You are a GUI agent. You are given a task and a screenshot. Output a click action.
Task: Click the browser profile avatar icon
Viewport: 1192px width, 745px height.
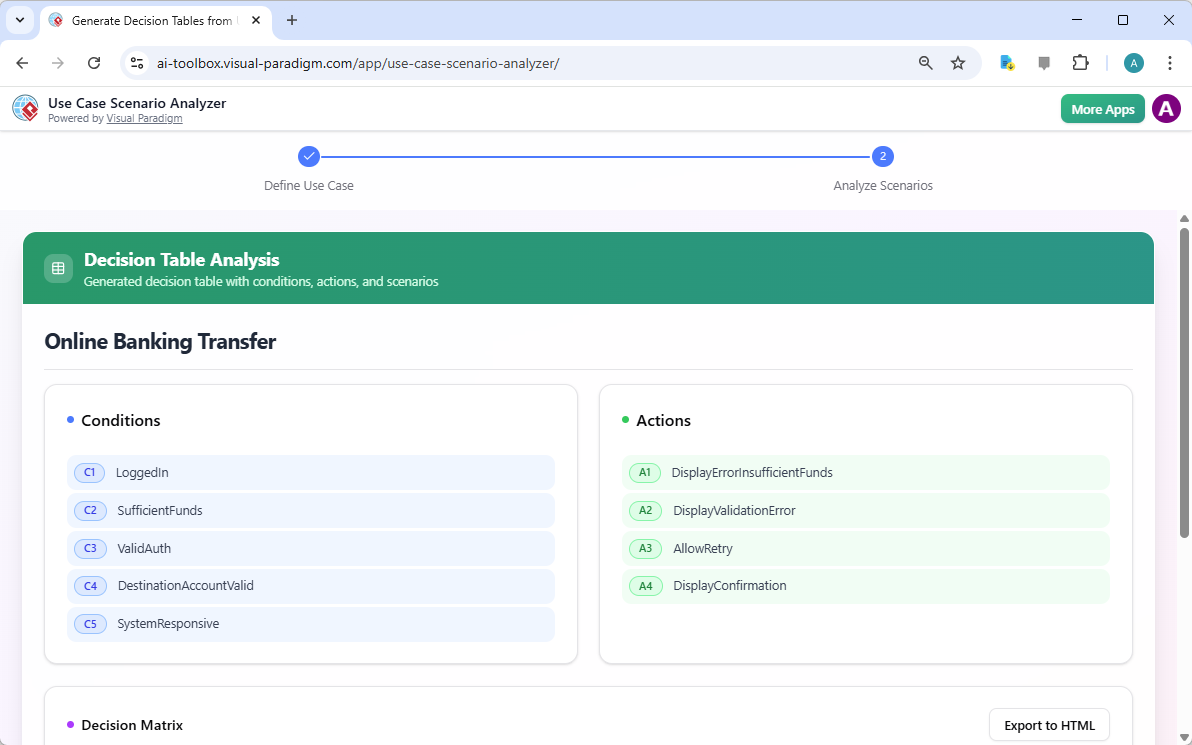tap(1133, 62)
